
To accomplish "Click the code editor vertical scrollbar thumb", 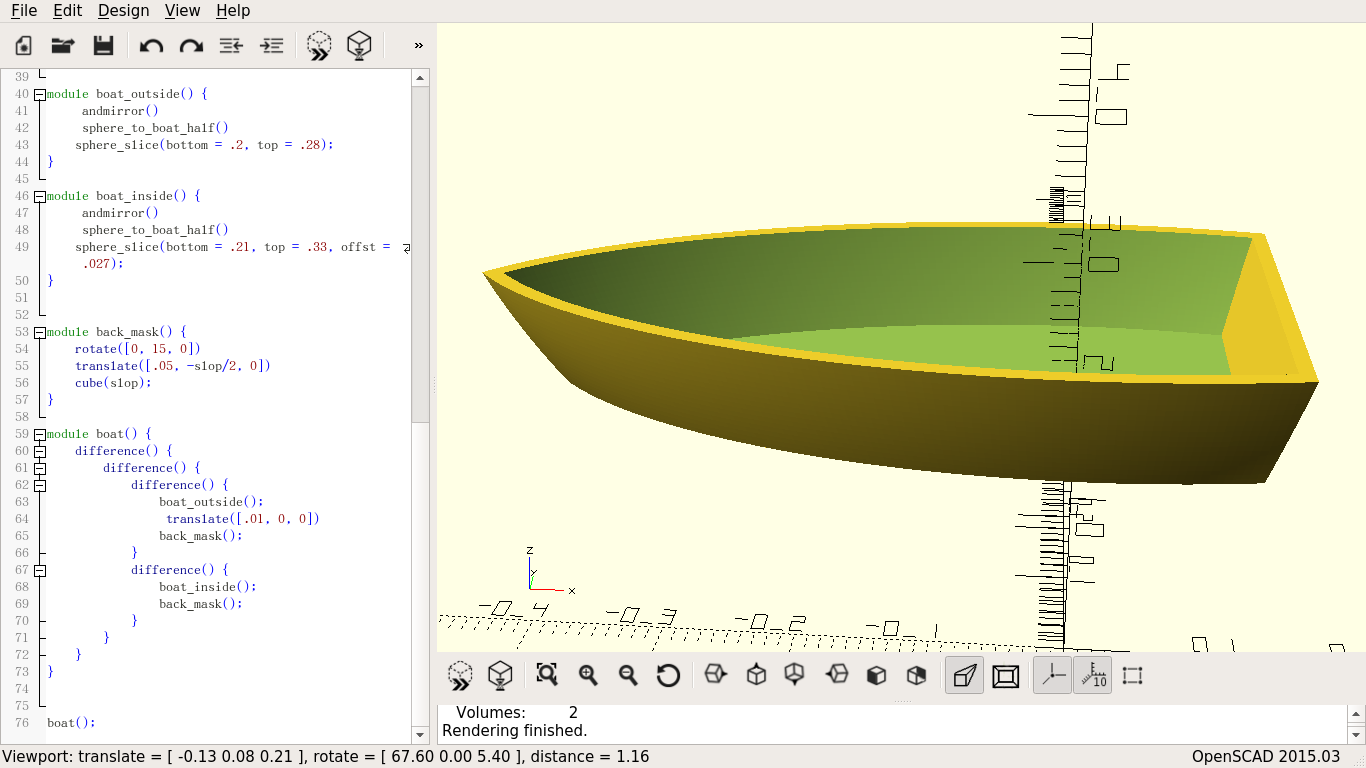I will click(x=421, y=254).
